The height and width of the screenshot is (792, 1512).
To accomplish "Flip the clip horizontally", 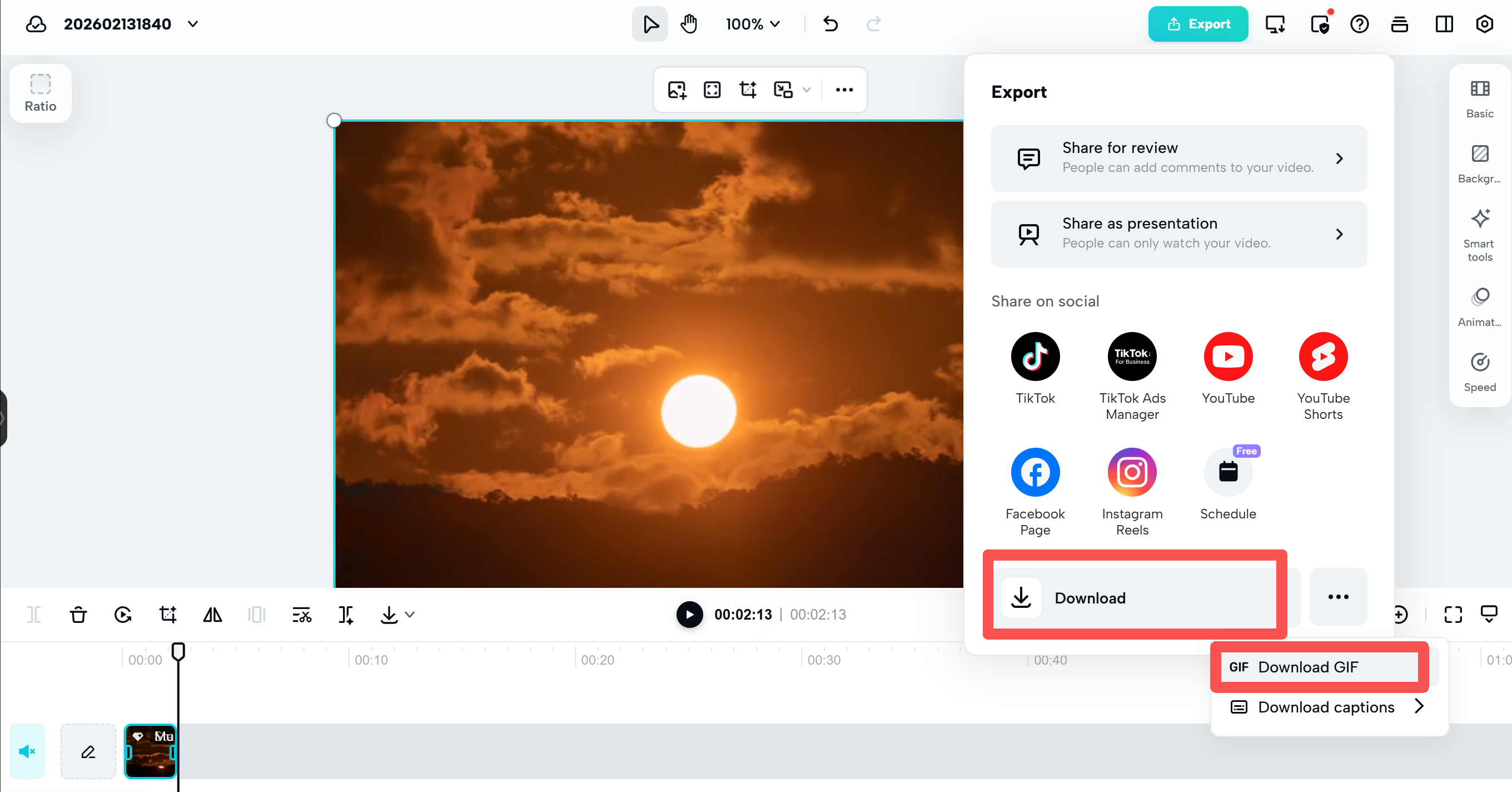I will (212, 615).
